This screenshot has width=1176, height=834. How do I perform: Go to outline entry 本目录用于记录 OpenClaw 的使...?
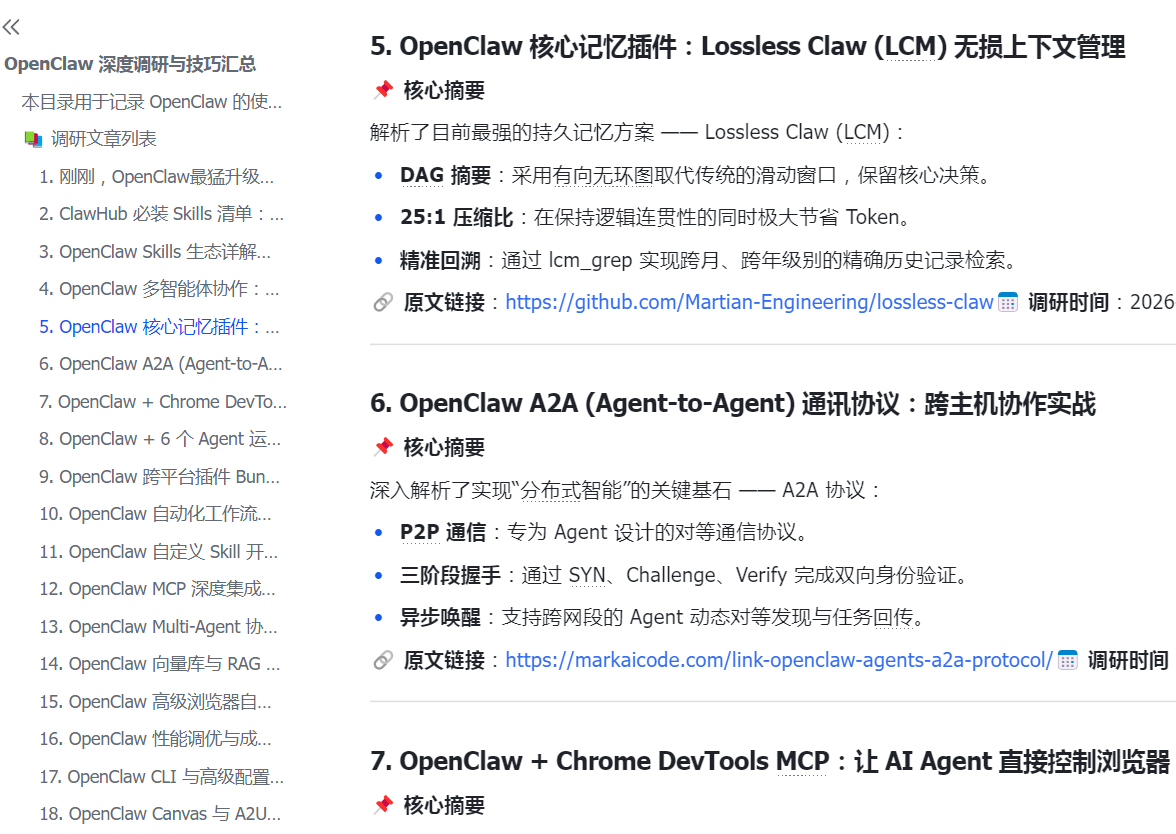pyautogui.click(x=152, y=101)
